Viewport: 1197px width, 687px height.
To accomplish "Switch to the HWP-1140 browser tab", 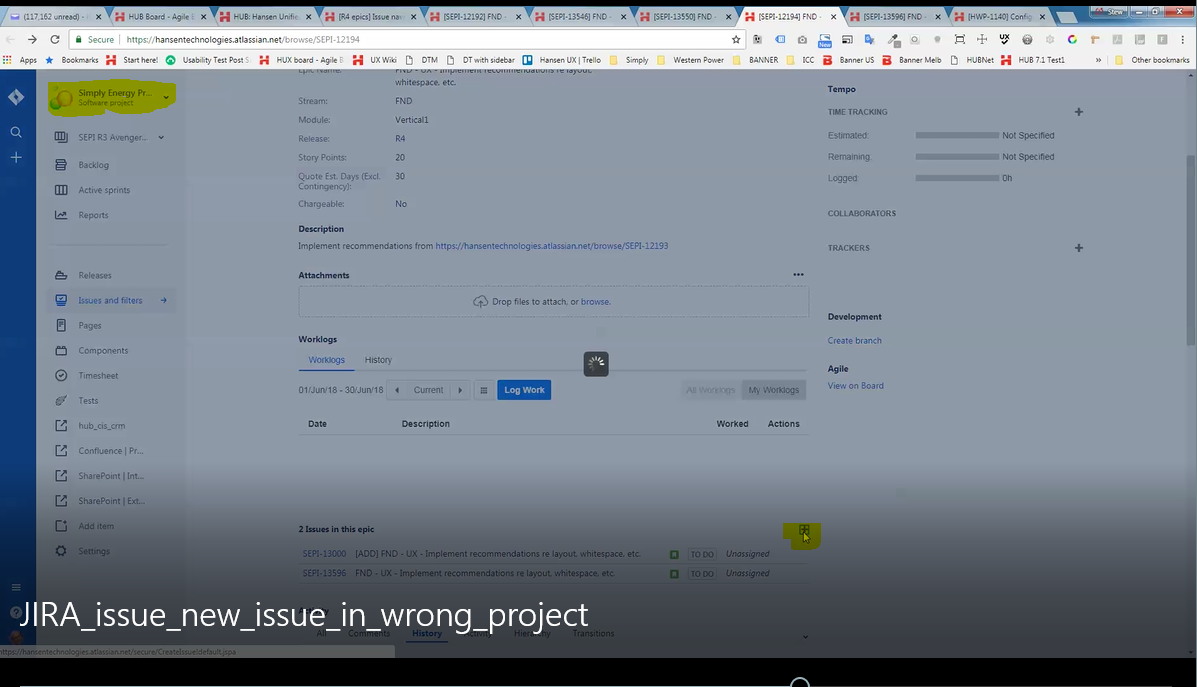I will pos(999,16).
